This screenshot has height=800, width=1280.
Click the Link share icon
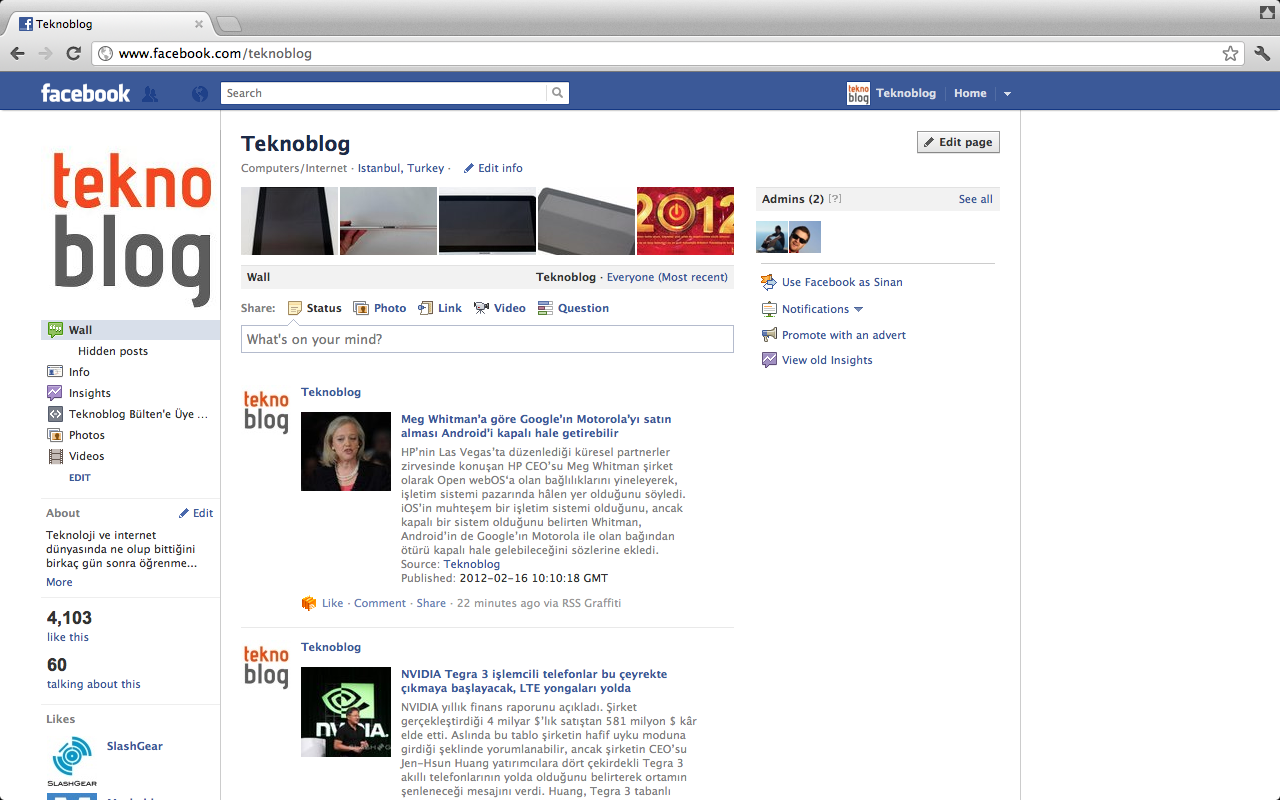pos(425,308)
